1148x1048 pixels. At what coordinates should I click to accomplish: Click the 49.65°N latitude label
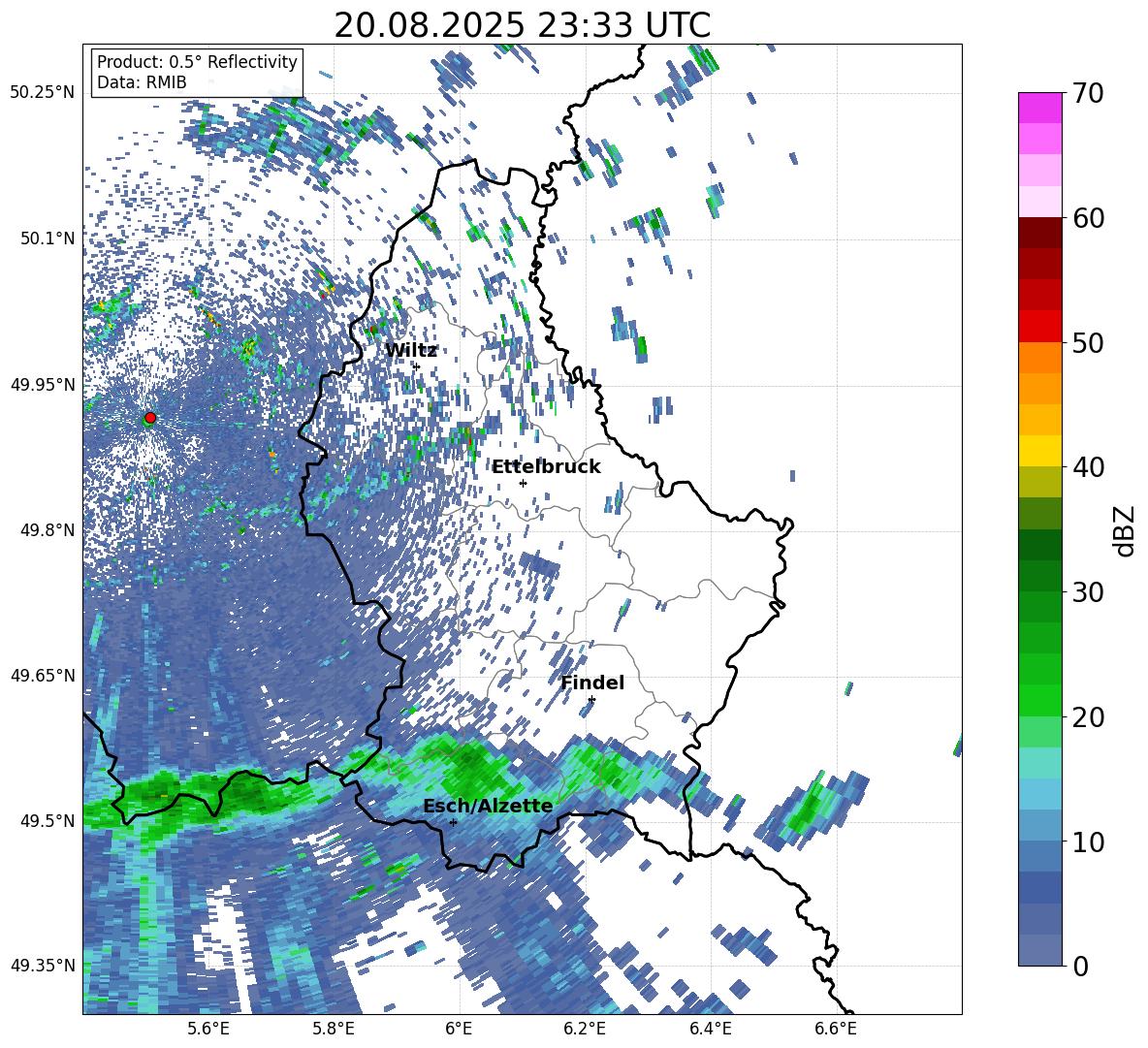point(43,675)
